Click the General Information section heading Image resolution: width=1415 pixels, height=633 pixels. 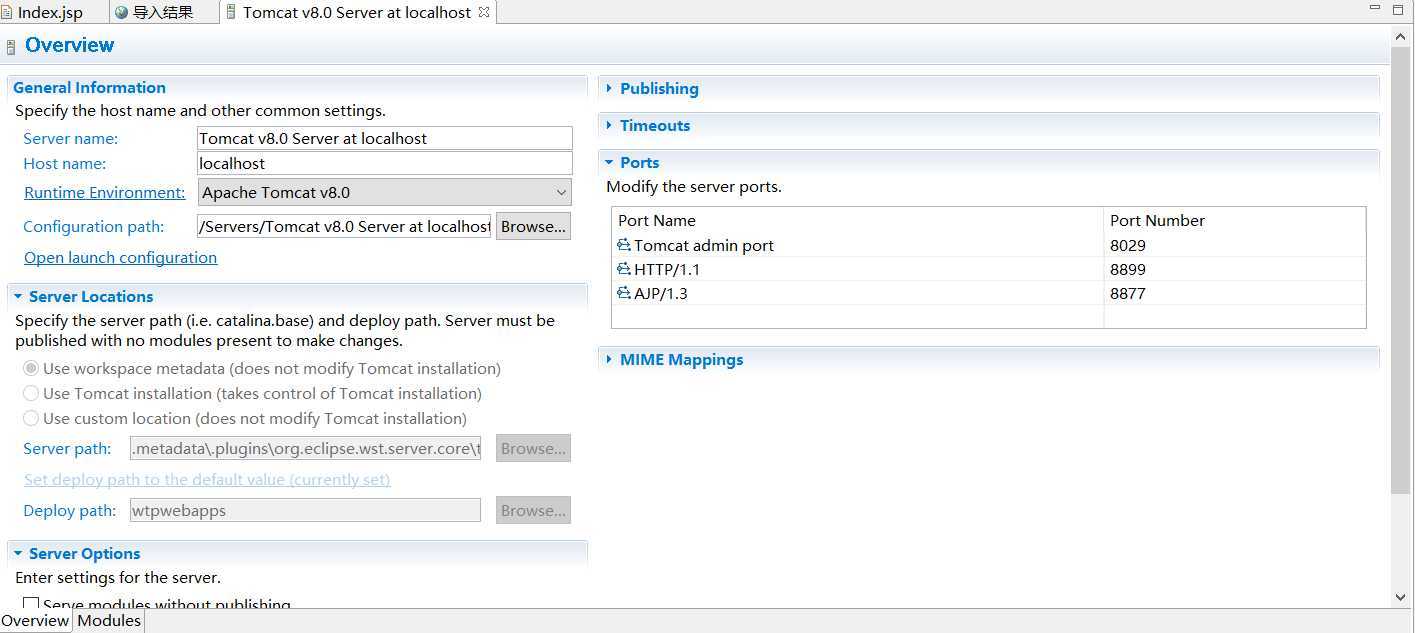(x=89, y=87)
